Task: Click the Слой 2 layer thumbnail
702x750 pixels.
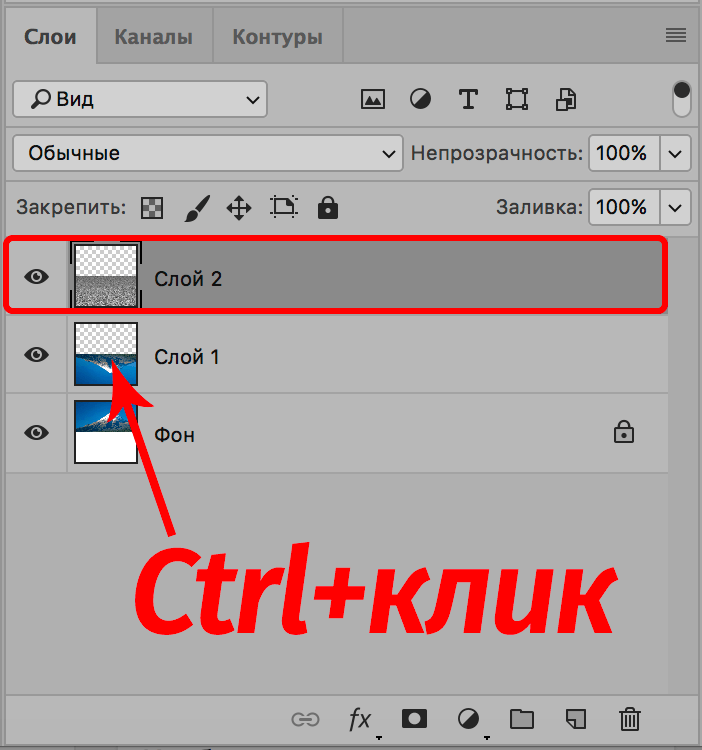Action: pyautogui.click(x=106, y=276)
